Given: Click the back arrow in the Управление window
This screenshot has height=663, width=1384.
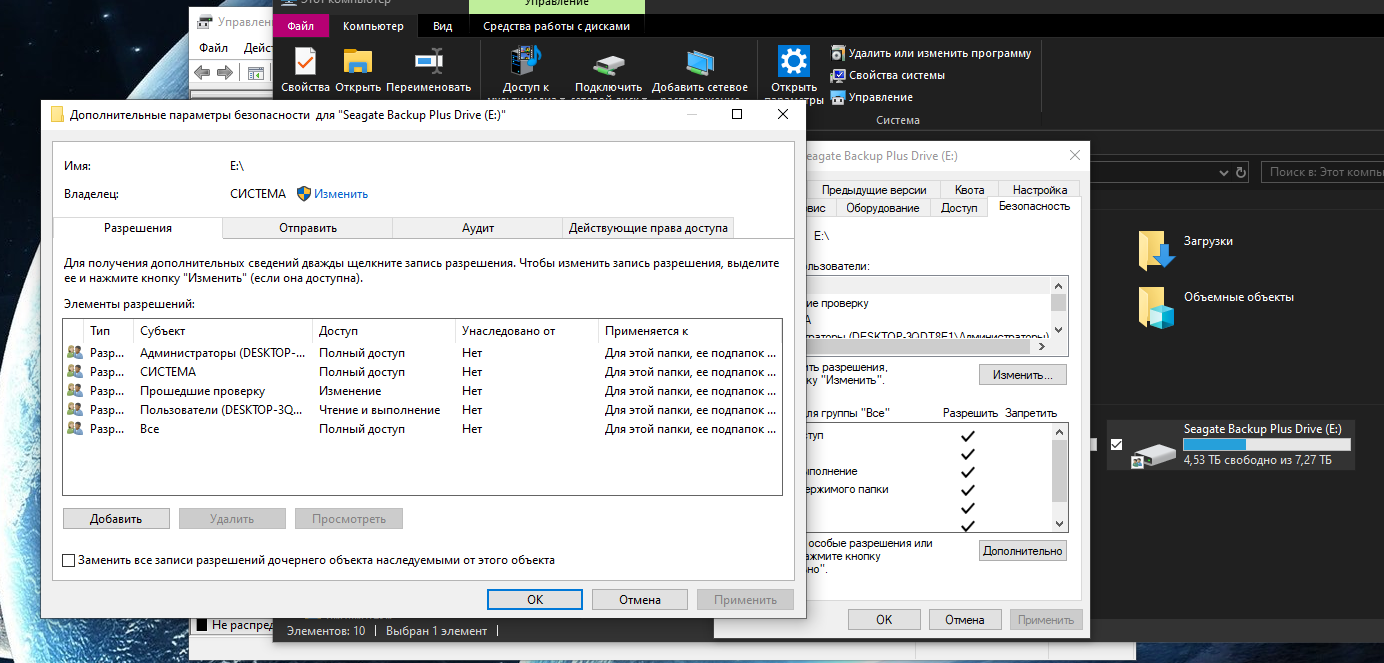Looking at the screenshot, I should tap(202, 72).
